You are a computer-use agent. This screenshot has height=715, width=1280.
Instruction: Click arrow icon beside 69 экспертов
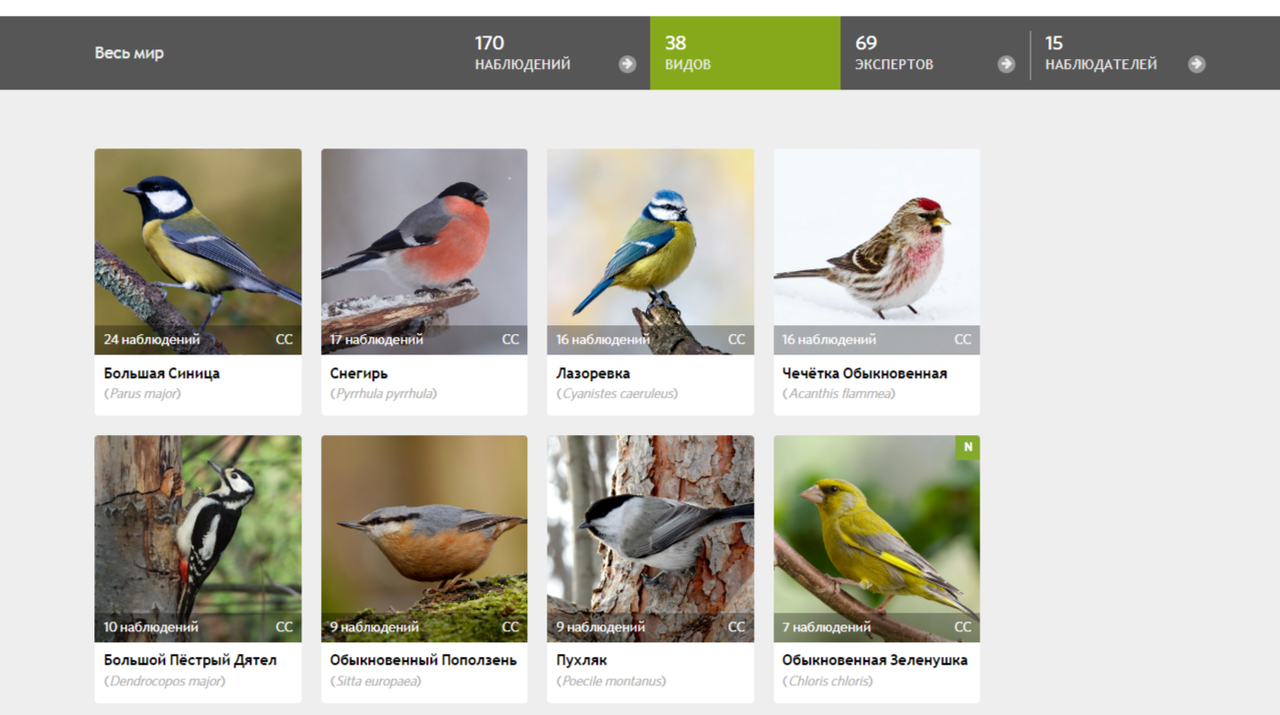[x=1006, y=64]
